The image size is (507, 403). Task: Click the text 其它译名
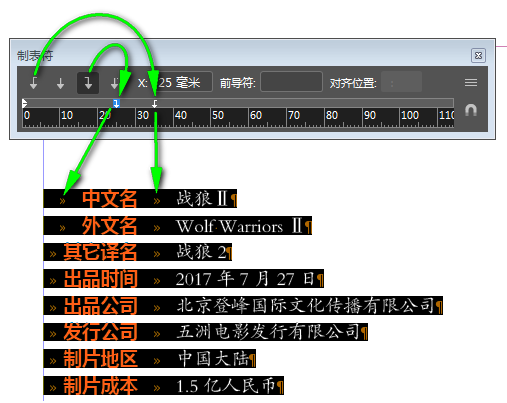(100, 252)
